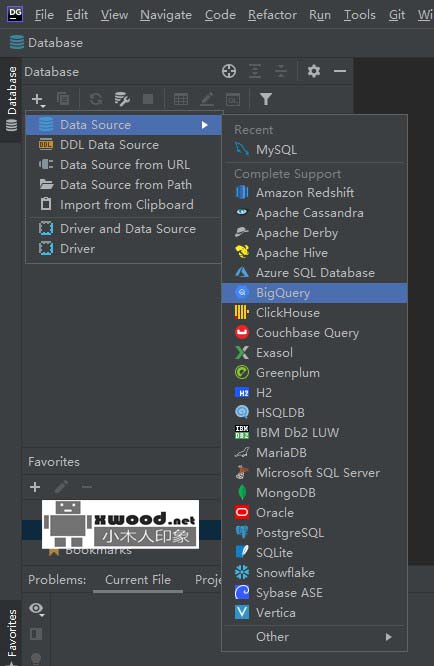Choose Azure SQL Database

(314, 272)
